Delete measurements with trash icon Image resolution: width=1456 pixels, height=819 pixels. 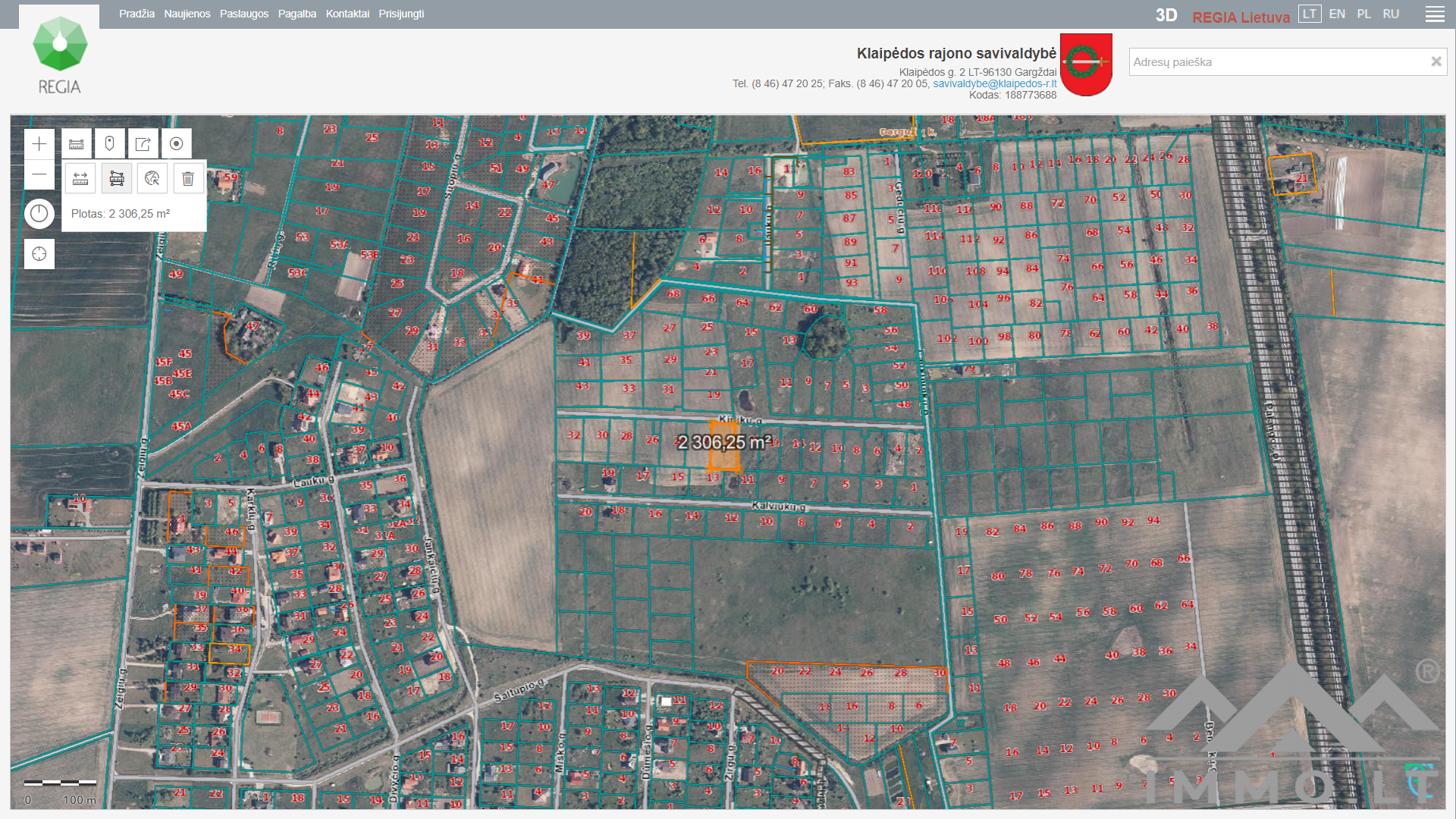188,179
